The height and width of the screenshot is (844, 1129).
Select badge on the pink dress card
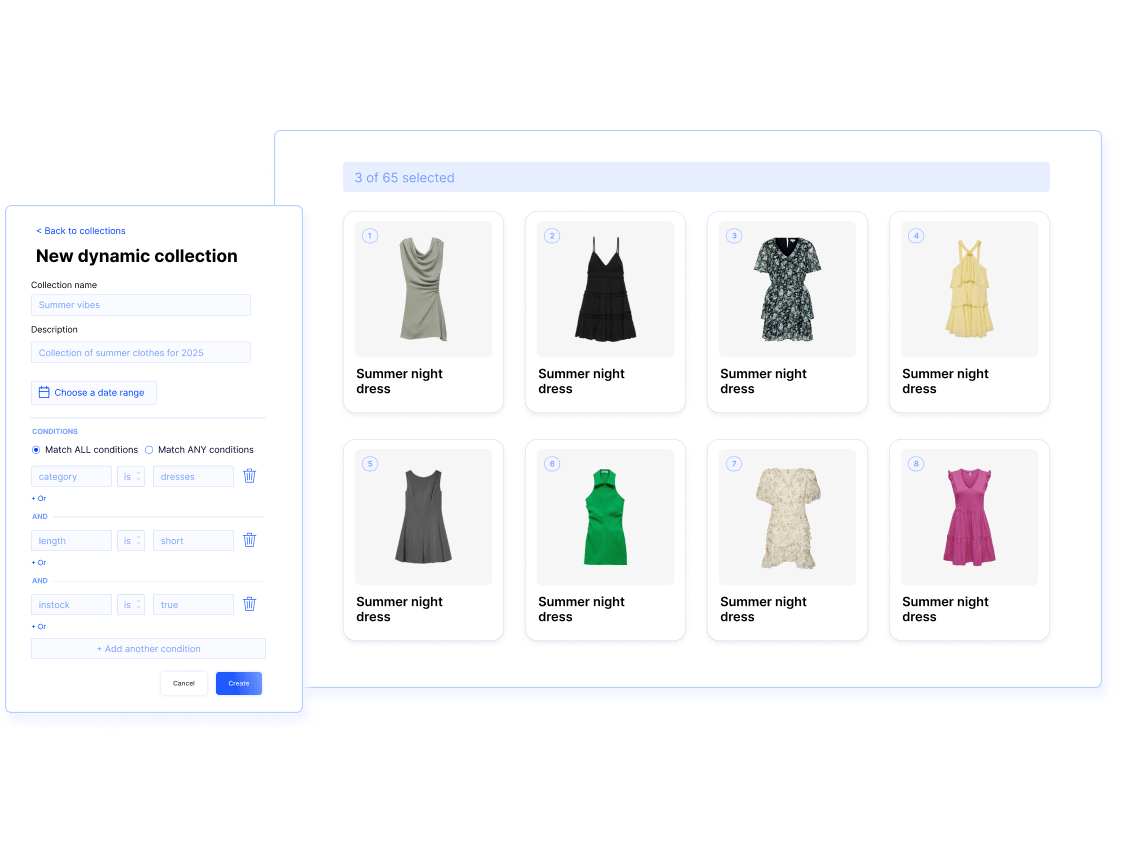coord(915,464)
